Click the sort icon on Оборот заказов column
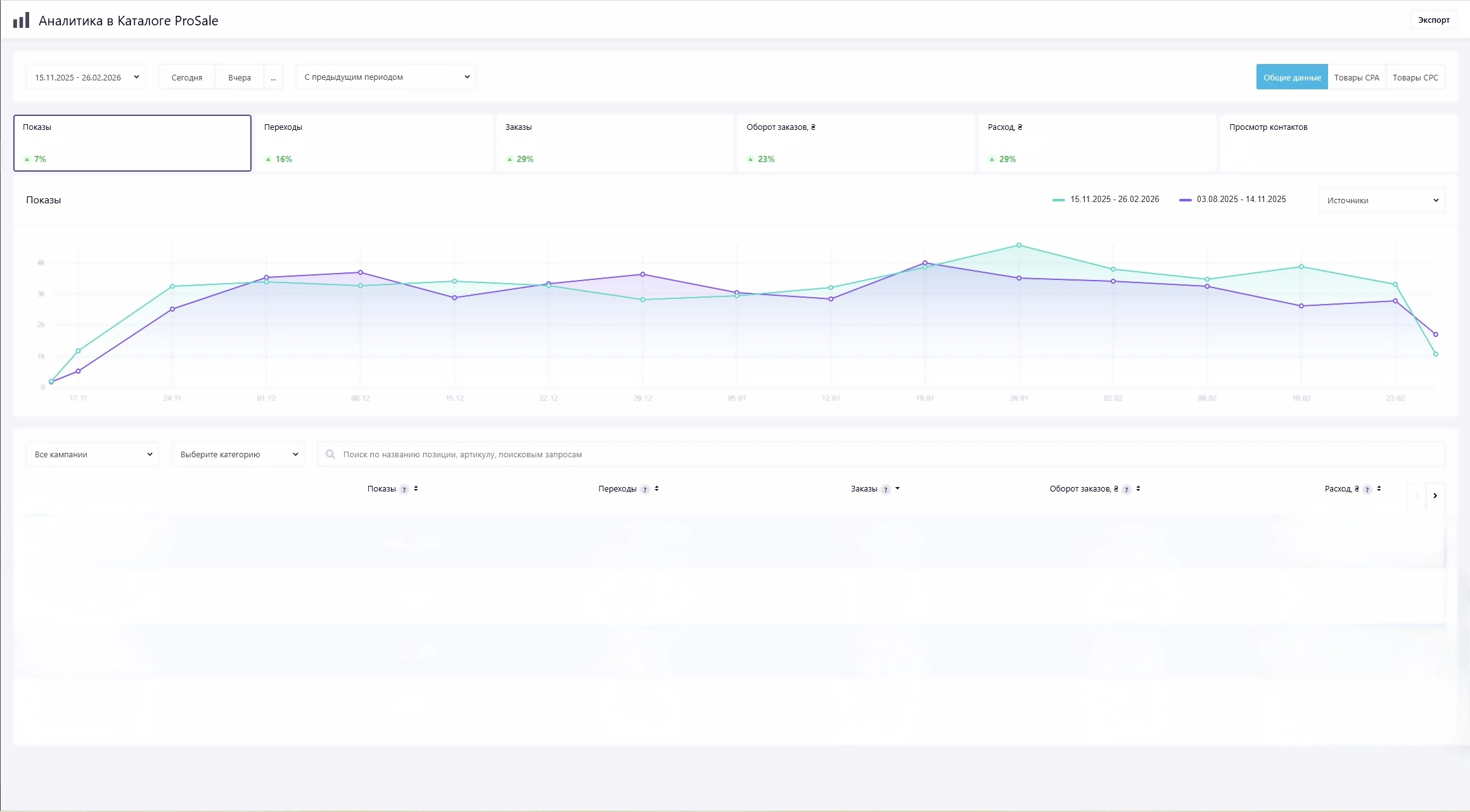 pyautogui.click(x=1138, y=489)
